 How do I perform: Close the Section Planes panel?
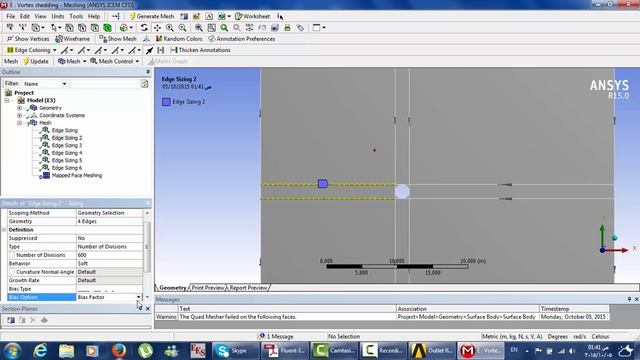click(148, 309)
